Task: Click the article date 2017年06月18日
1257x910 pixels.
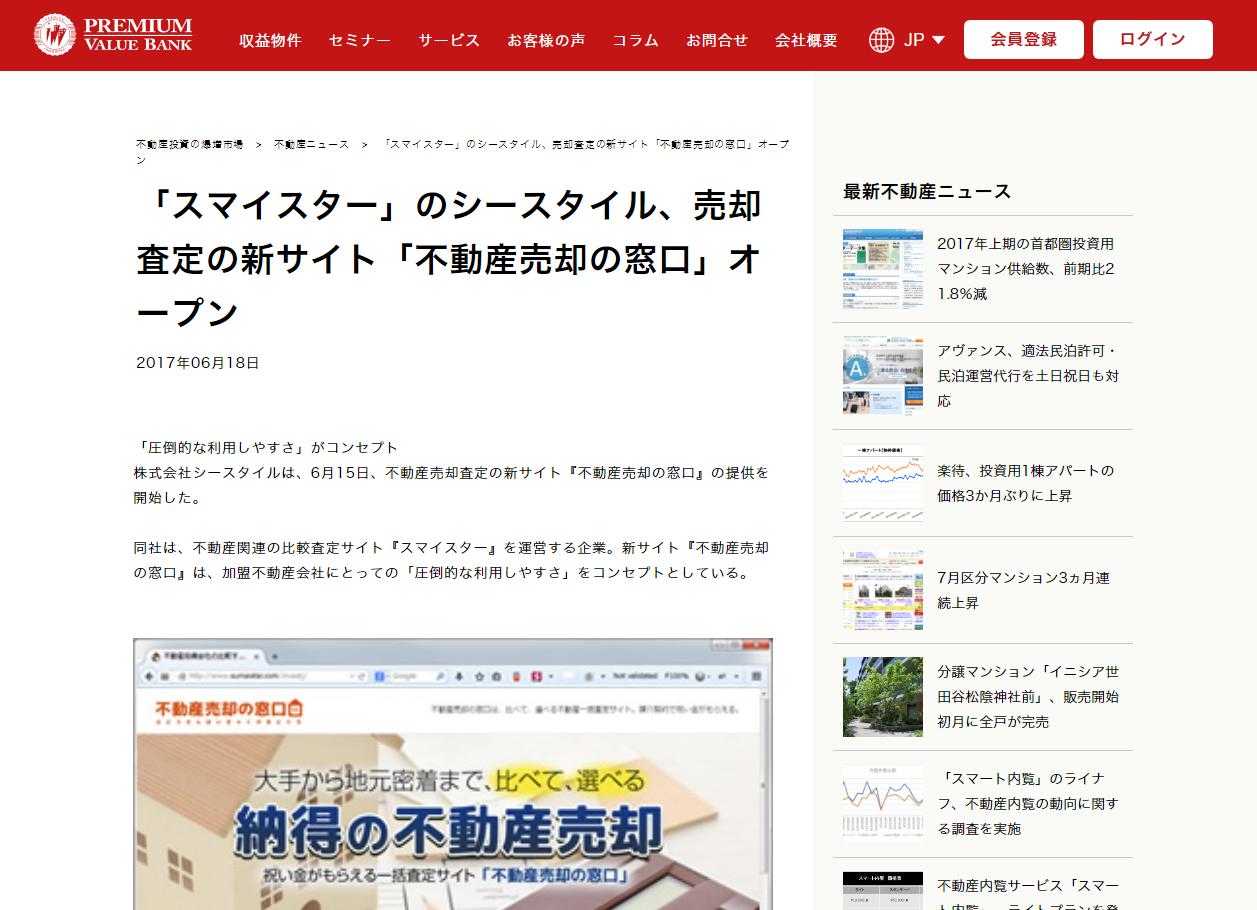Action: coord(198,363)
